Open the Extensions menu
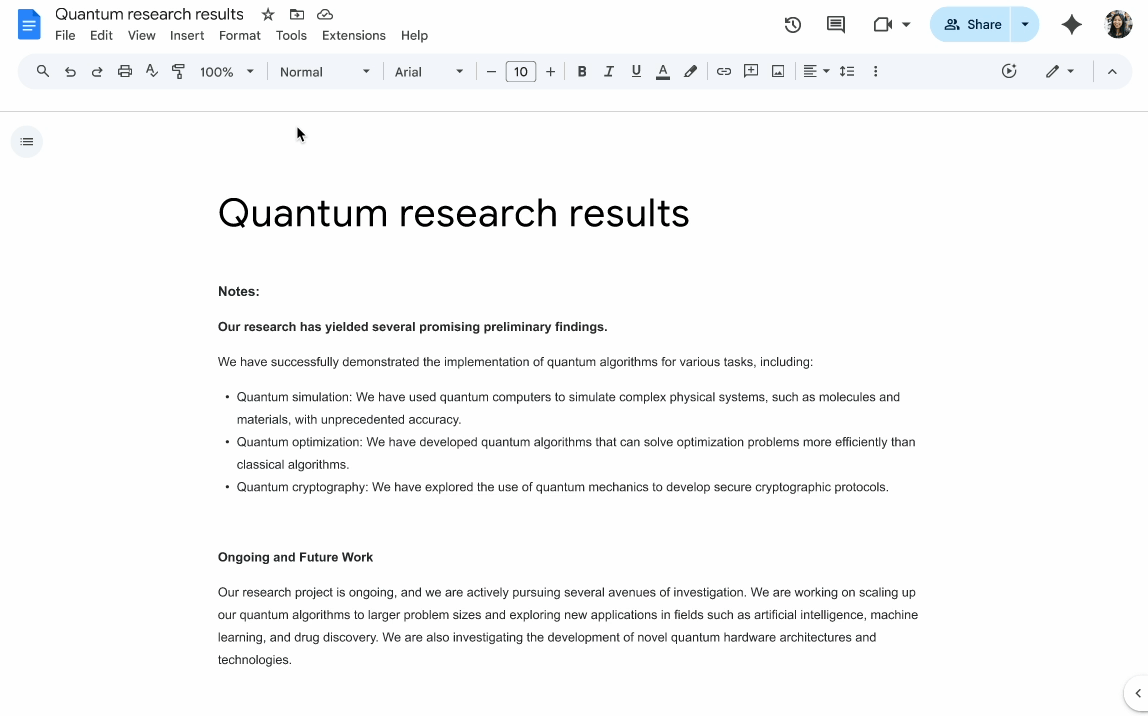 pyautogui.click(x=353, y=35)
